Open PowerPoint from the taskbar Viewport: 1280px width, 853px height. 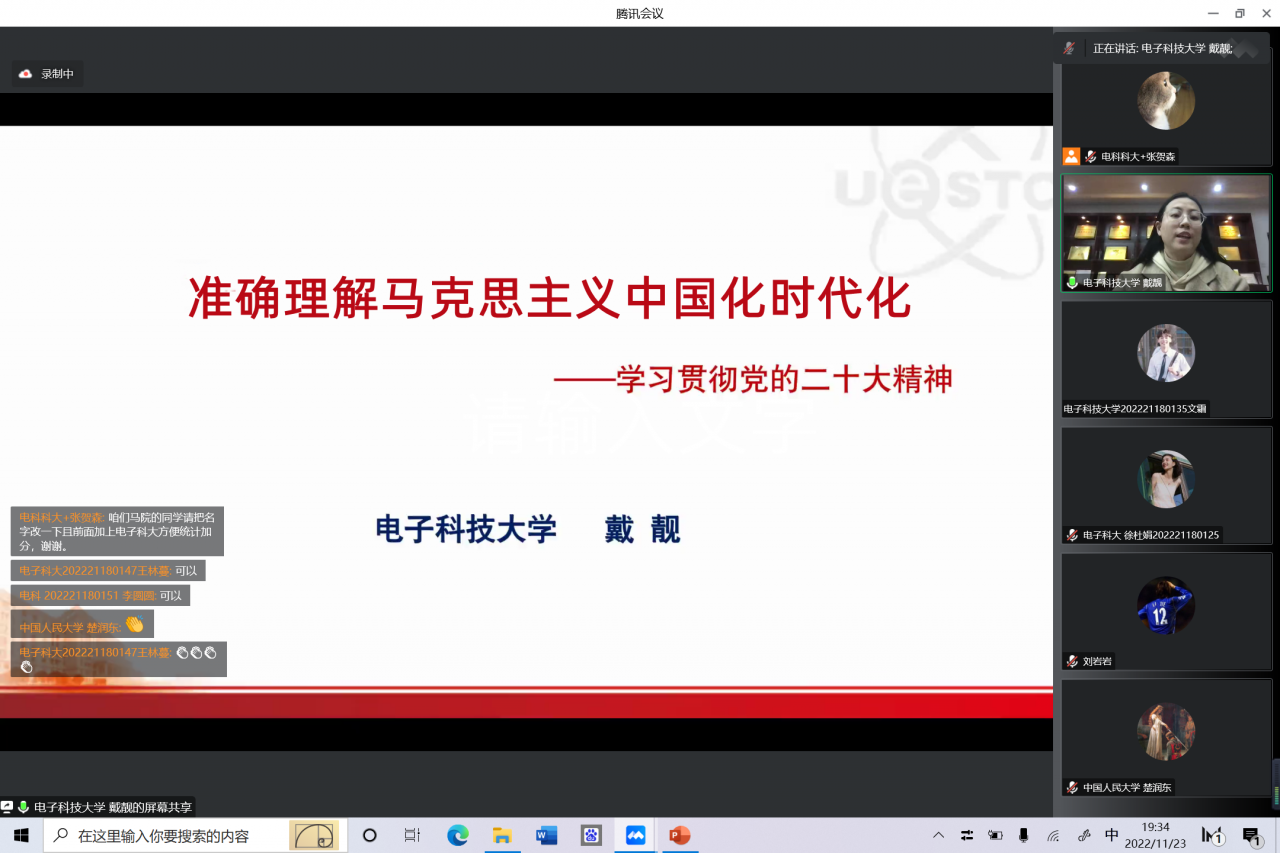(680, 836)
